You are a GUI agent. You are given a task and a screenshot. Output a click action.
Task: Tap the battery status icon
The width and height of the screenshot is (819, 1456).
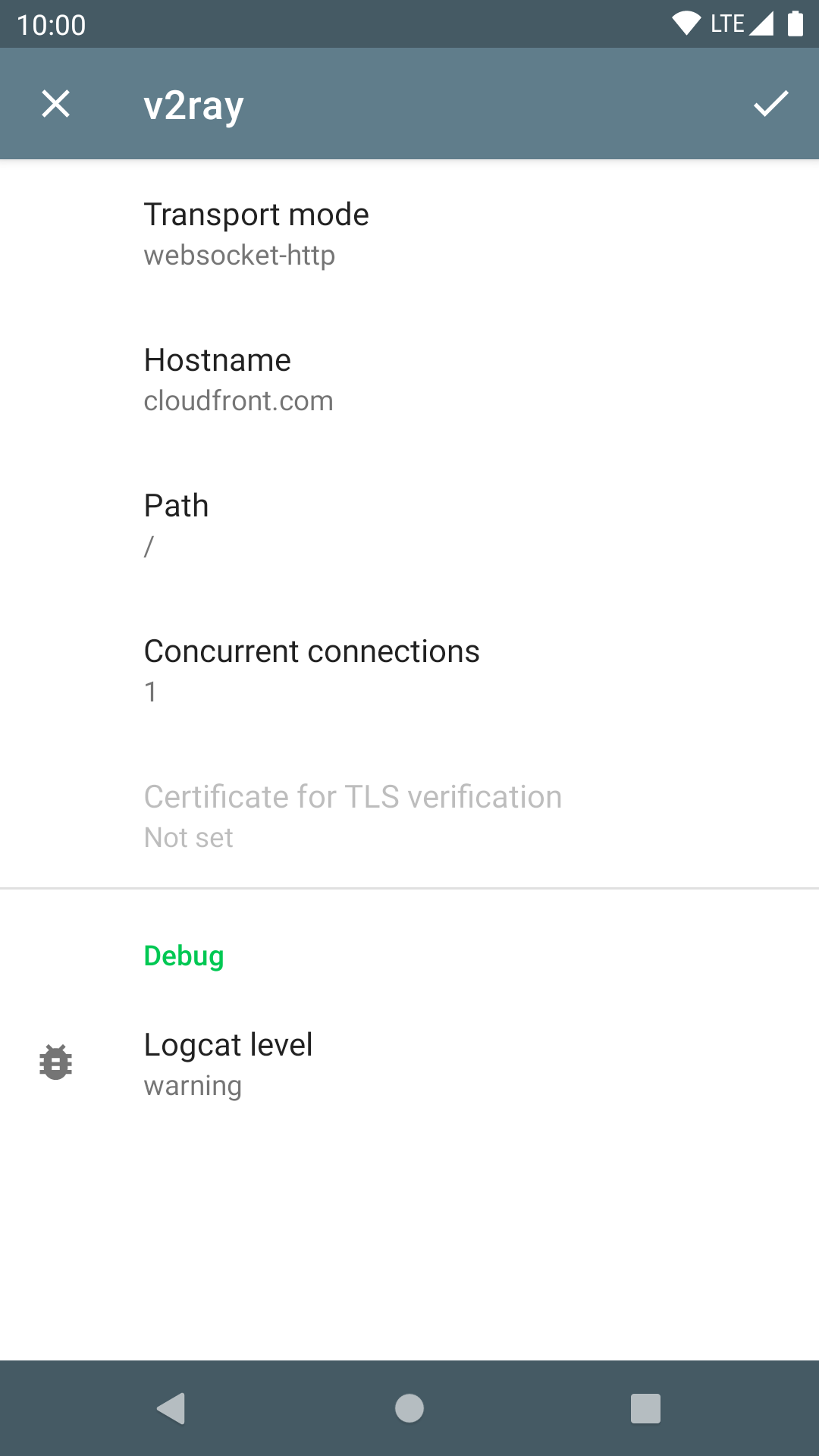point(795,24)
